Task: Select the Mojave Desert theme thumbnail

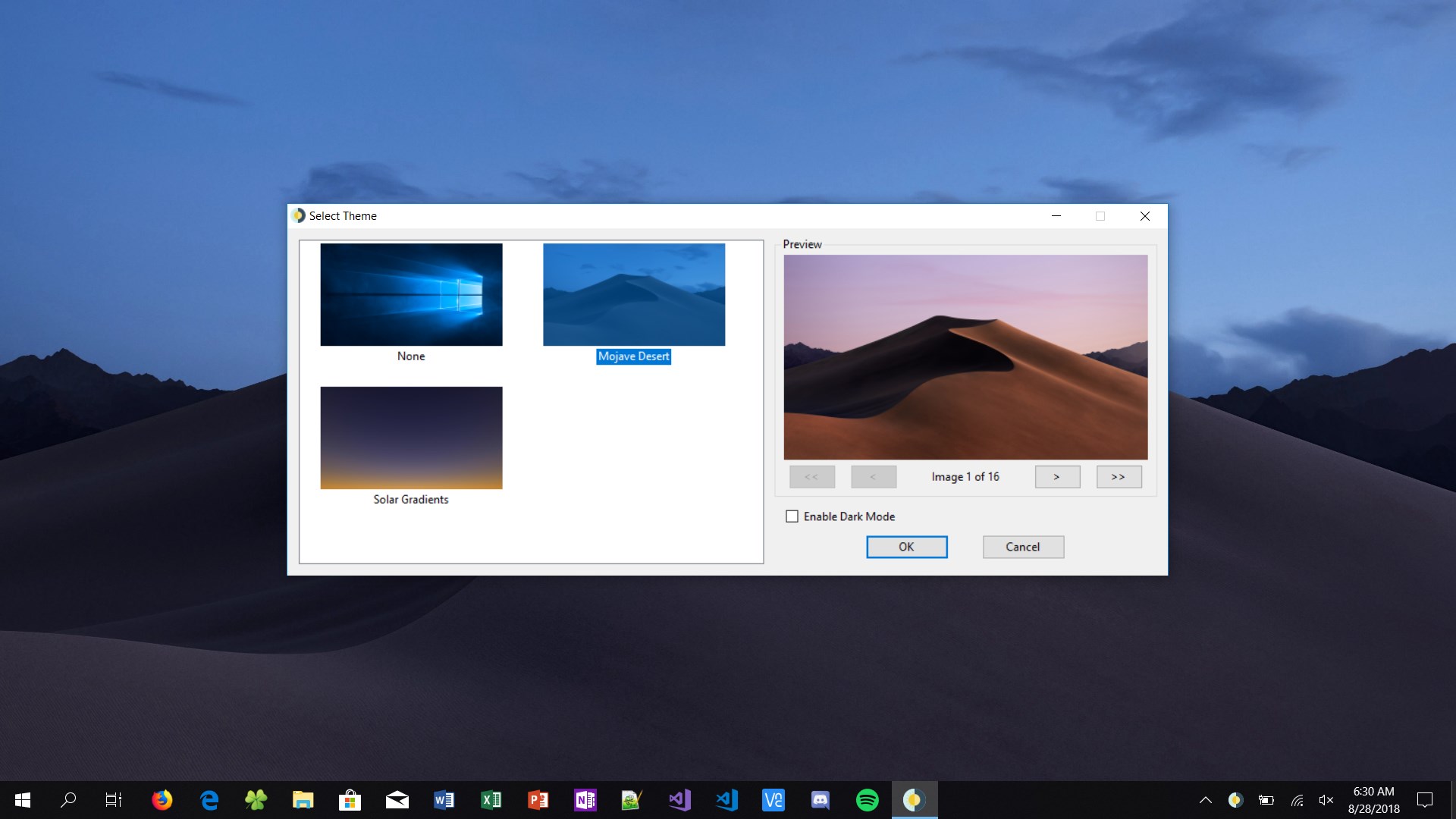Action: [633, 294]
